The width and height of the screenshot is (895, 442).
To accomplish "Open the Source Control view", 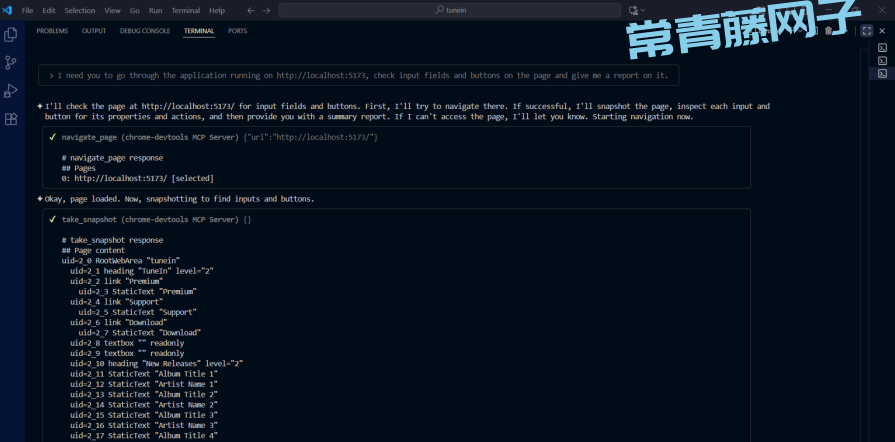I will pos(11,62).
